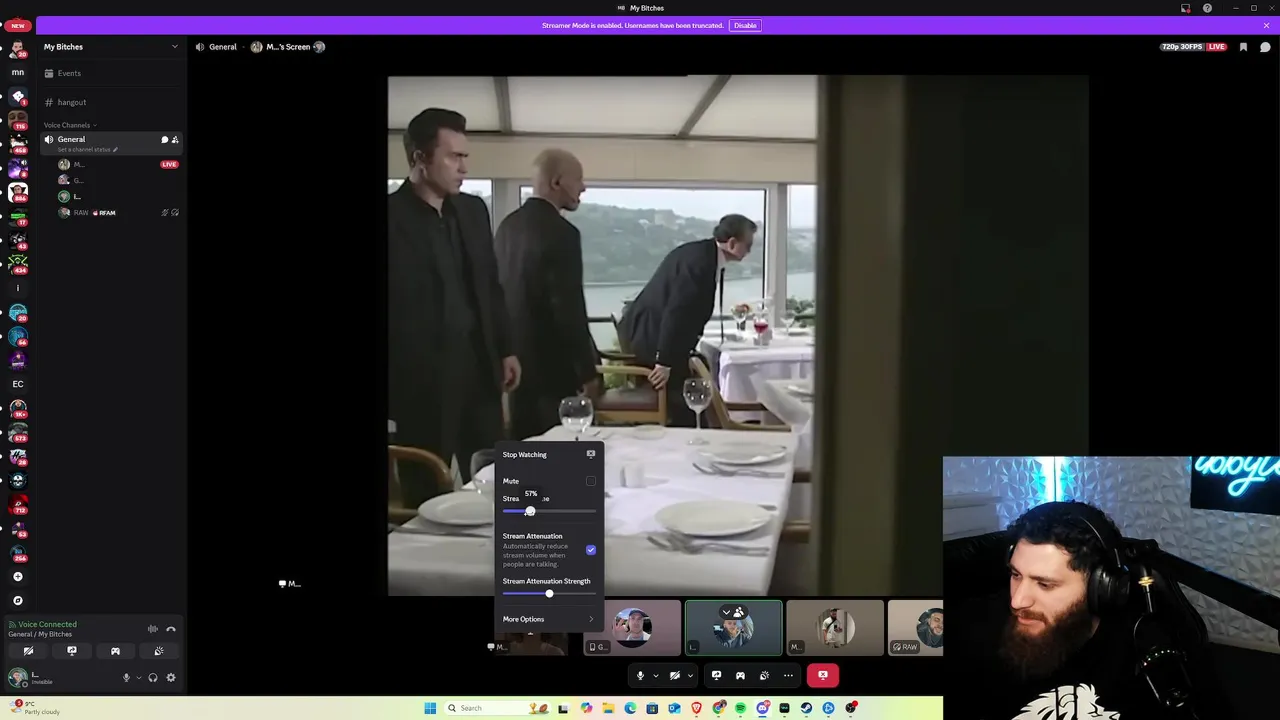Open the user avatar in bottom-left panel
Screen dimensions: 1280x720
pyautogui.click(x=17, y=678)
